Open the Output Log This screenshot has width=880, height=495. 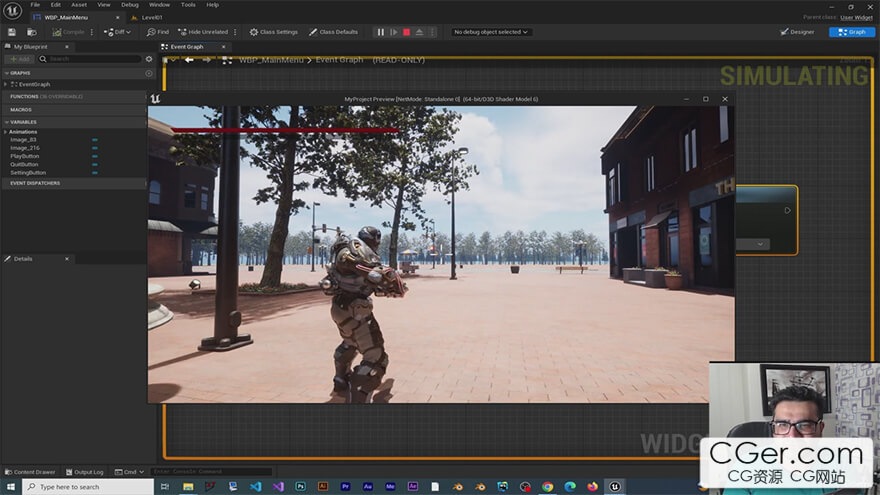pyautogui.click(x=84, y=472)
